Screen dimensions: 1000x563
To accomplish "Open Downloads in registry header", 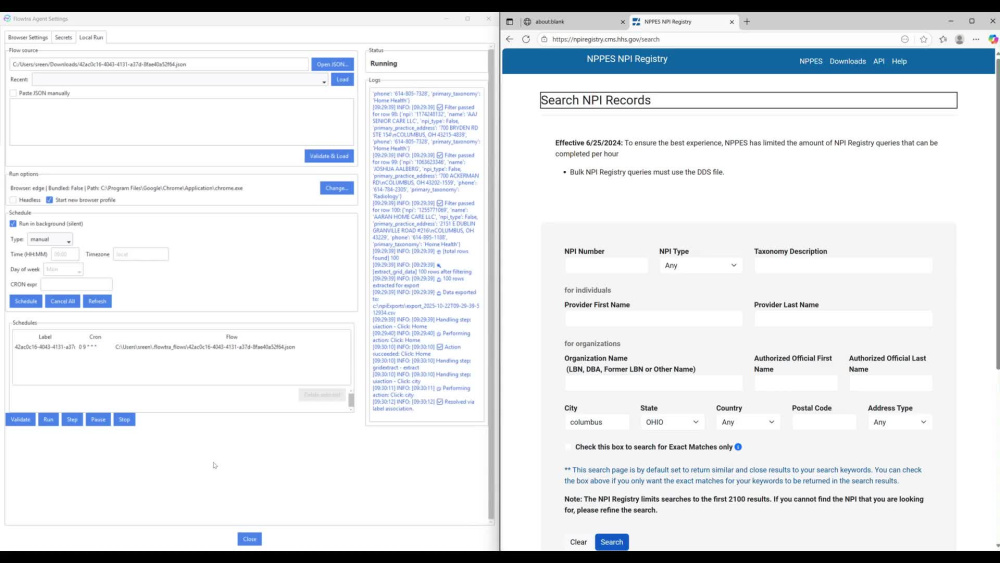I will tap(848, 61).
